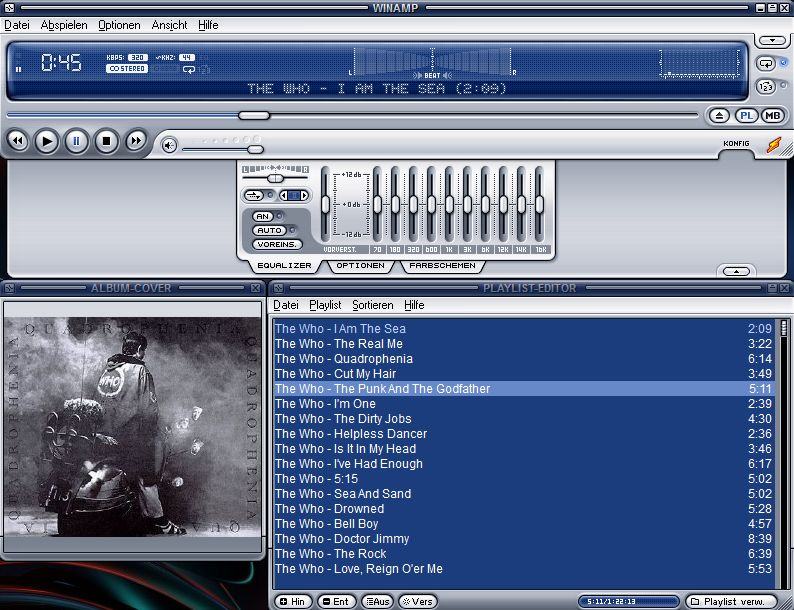Click the Hin (add) playlist button
The width and height of the screenshot is (794, 610).
tap(292, 601)
